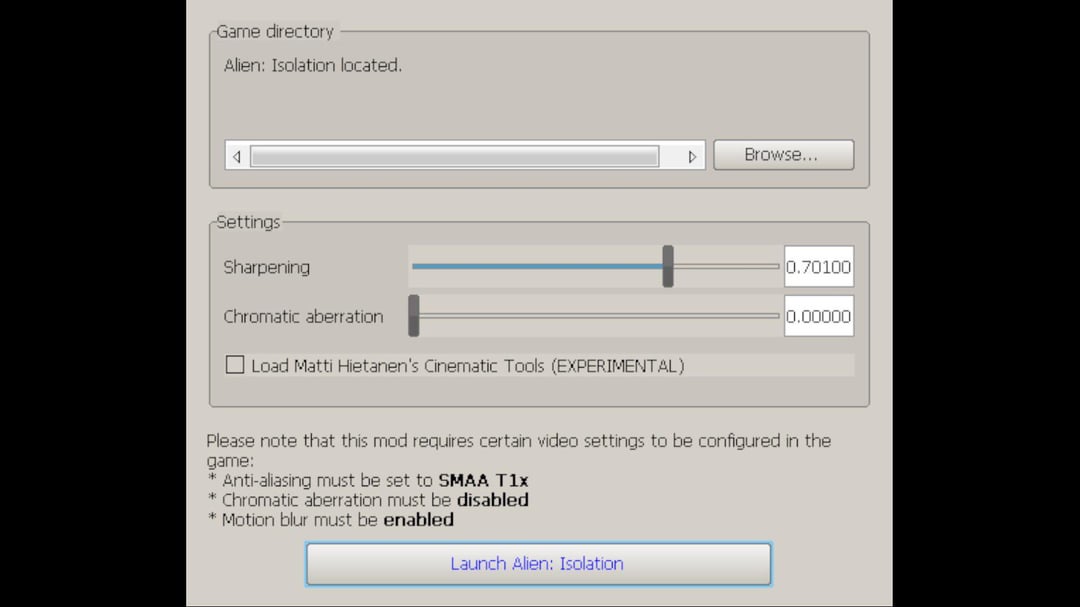Click the 'Chromatic aberration' setting label
Viewport: 1080px width, 607px height.
[x=303, y=316]
